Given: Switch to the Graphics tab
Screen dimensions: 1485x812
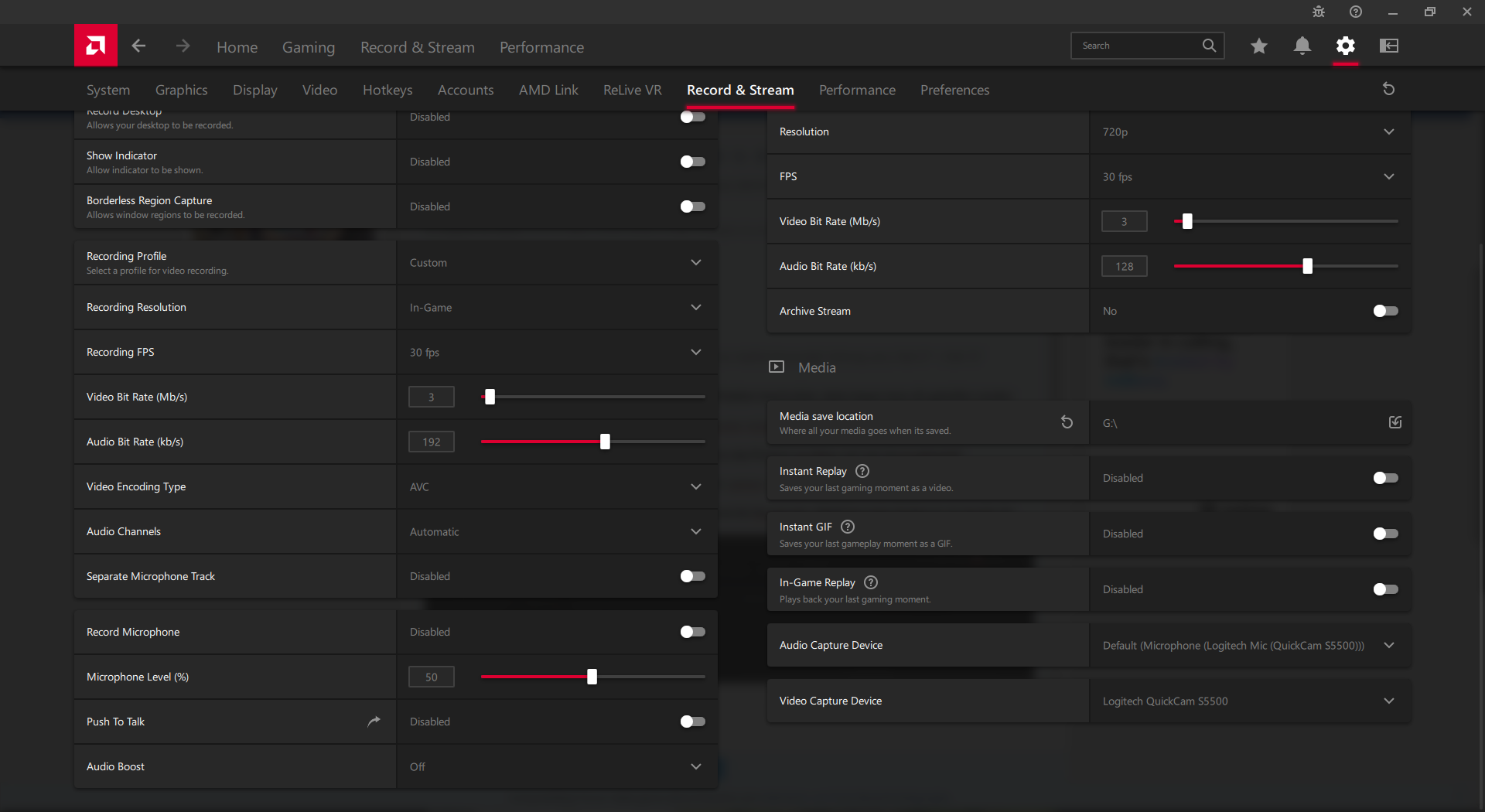Looking at the screenshot, I should (182, 90).
